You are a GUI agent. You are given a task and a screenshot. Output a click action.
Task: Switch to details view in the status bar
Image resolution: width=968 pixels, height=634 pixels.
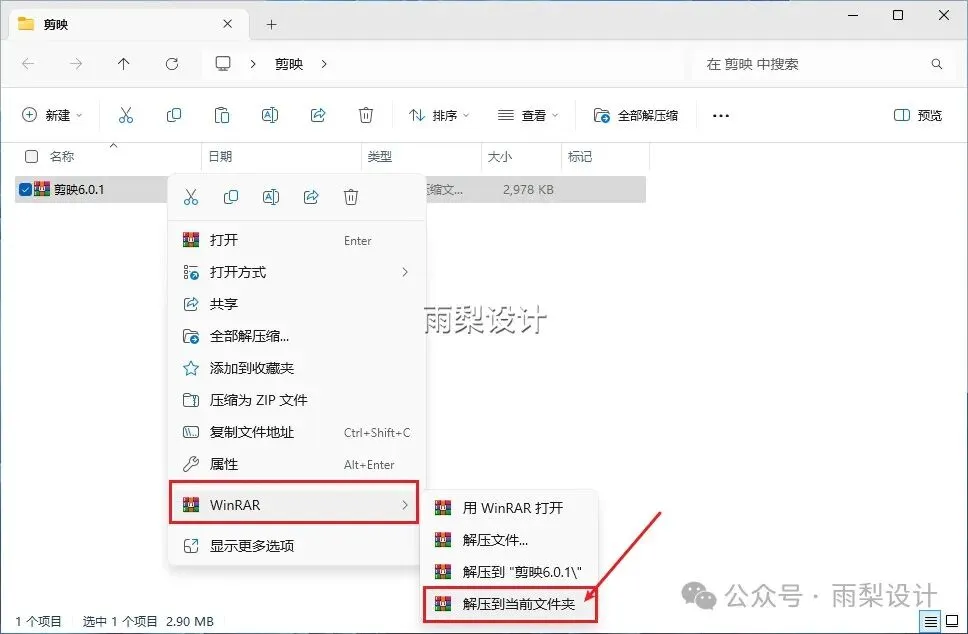coord(930,621)
